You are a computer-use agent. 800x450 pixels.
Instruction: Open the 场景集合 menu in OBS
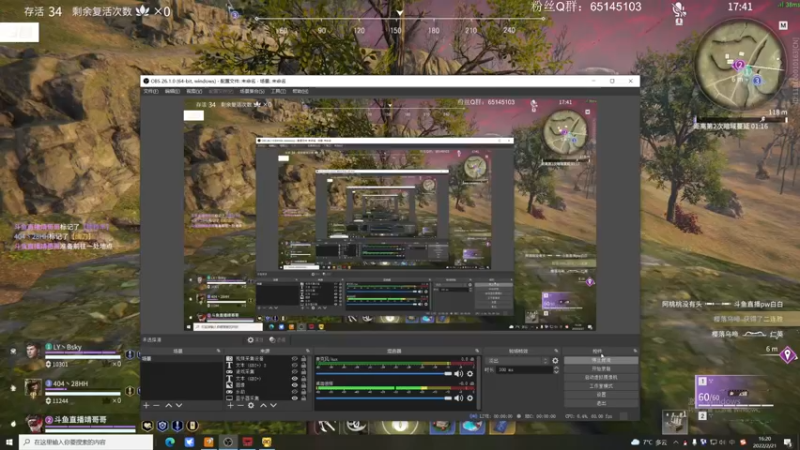point(252,91)
